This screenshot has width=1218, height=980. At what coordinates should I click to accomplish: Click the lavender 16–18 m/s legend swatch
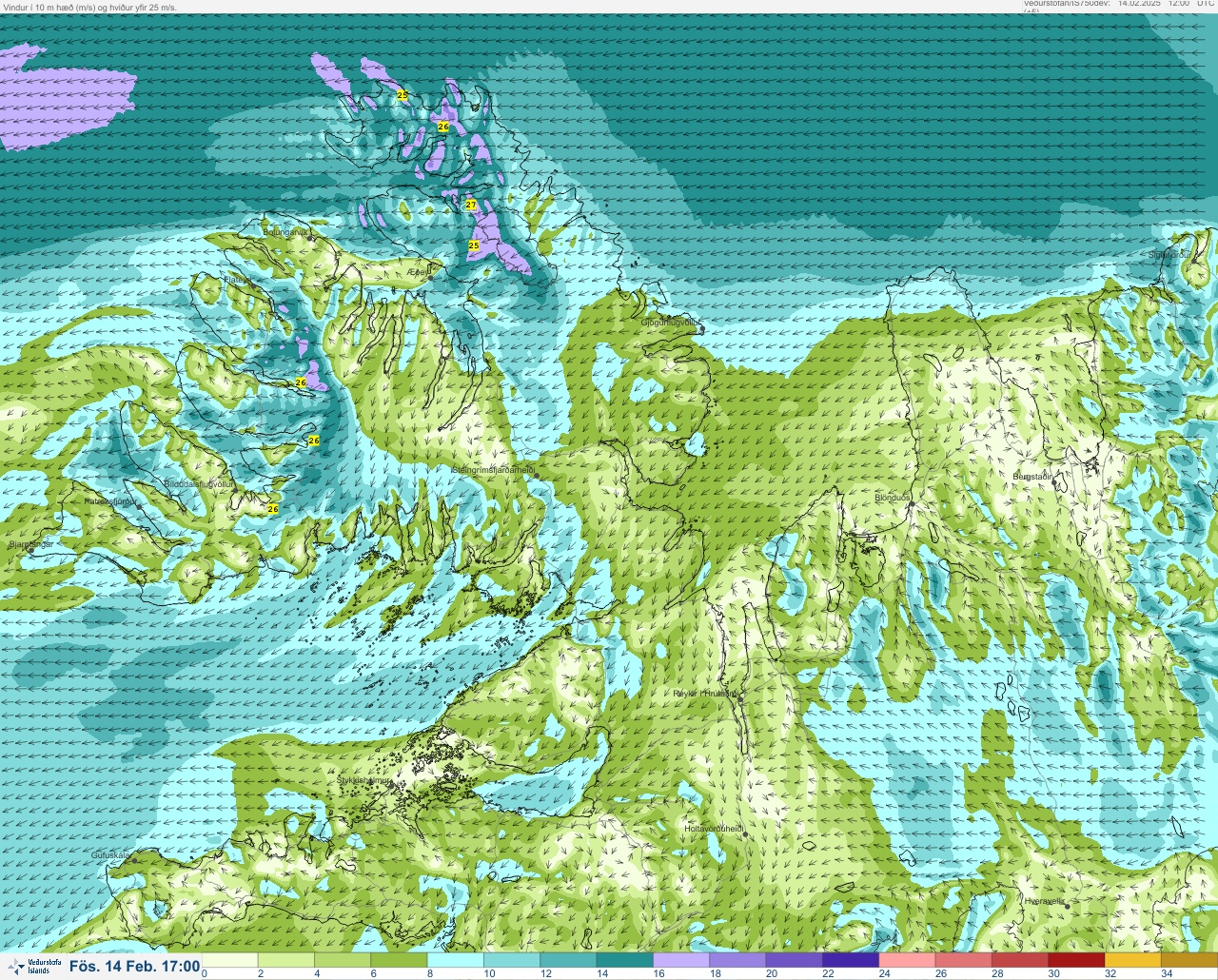(681, 960)
